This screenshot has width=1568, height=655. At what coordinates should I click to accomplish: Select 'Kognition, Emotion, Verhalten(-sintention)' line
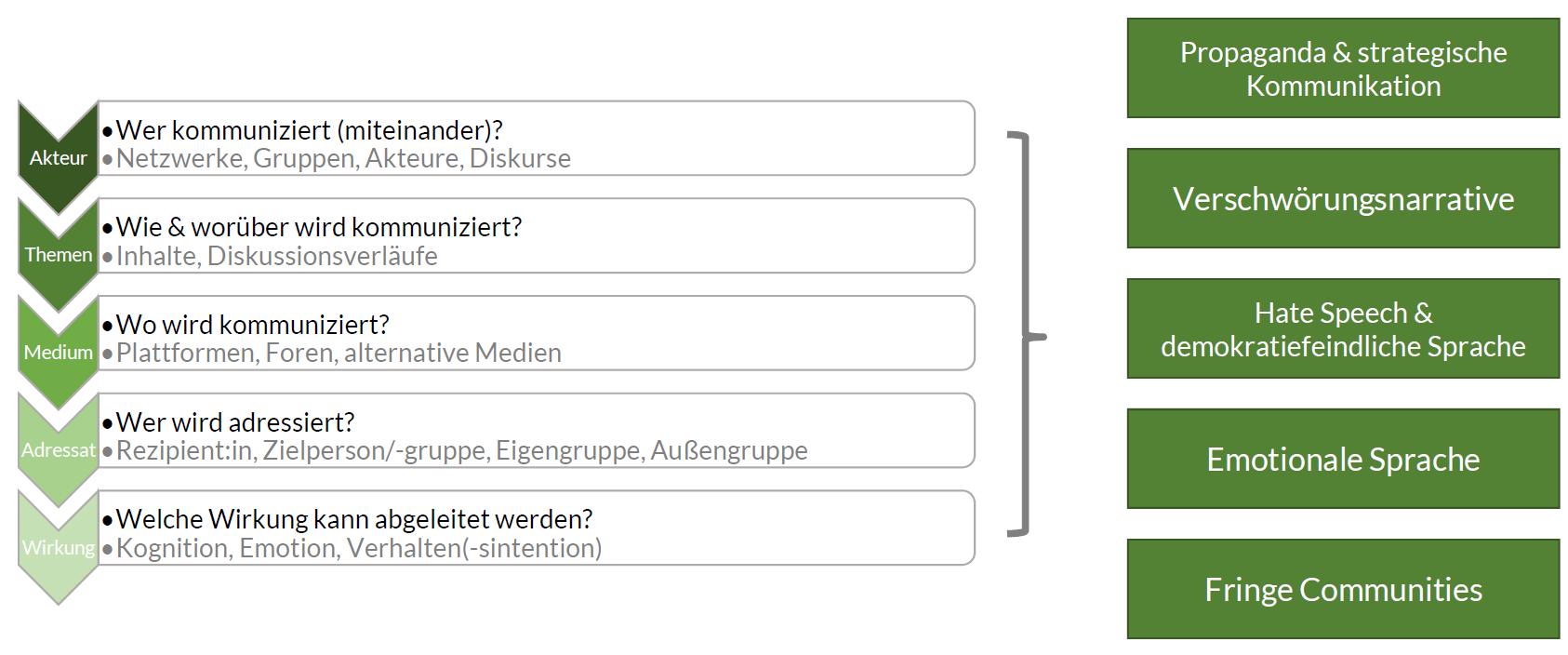(x=359, y=548)
